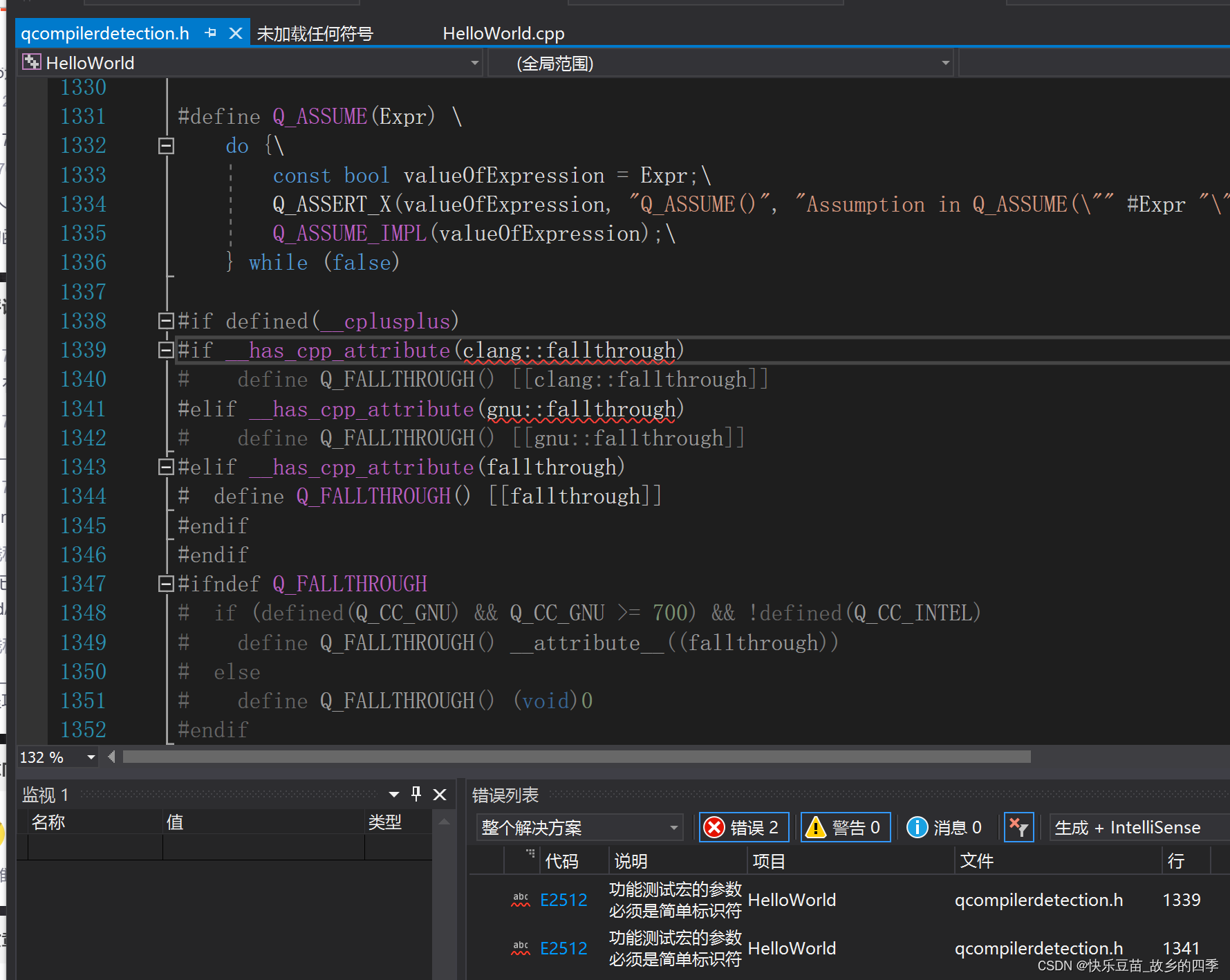Open E2512 error code link for line 1339
Viewport: 1230px width, 980px height.
563,900
